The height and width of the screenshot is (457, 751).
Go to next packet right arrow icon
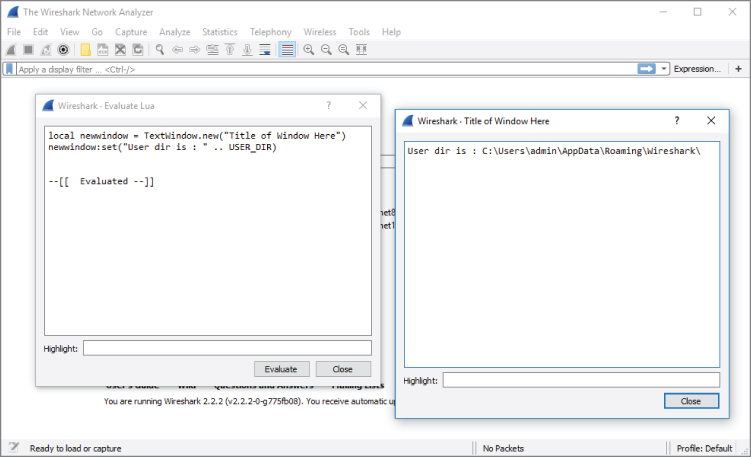coord(194,49)
